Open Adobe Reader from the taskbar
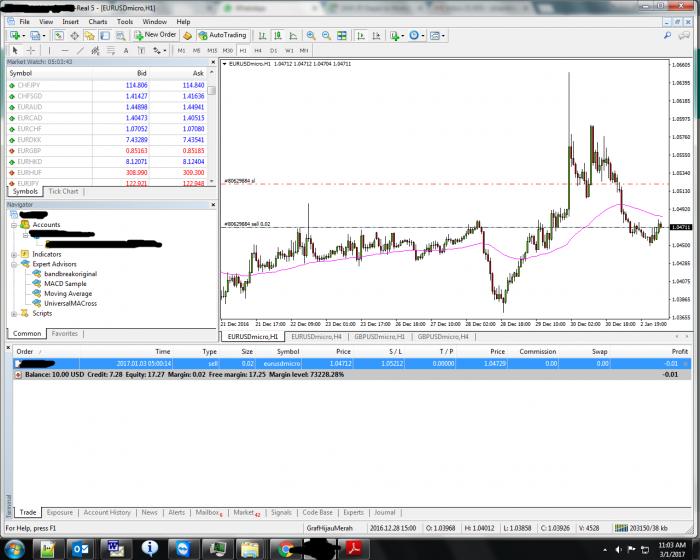Image resolution: width=700 pixels, height=560 pixels. pos(354,548)
